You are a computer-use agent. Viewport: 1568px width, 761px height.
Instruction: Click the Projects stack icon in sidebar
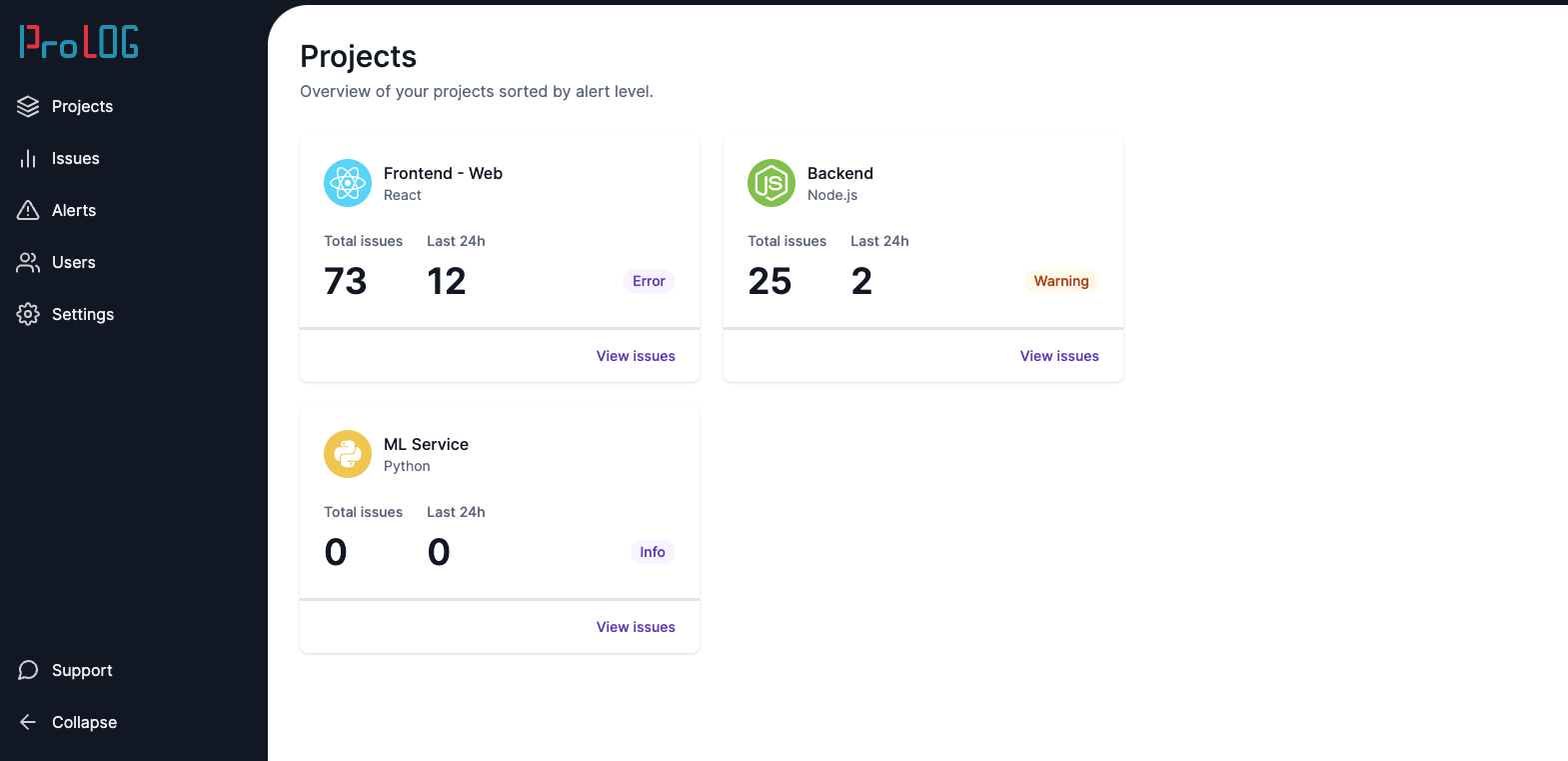point(28,106)
